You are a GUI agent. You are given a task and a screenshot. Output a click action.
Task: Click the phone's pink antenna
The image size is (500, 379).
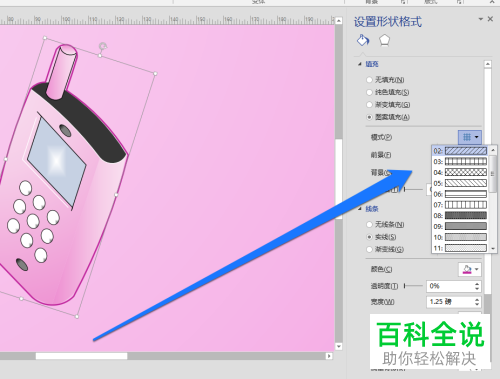click(x=62, y=71)
